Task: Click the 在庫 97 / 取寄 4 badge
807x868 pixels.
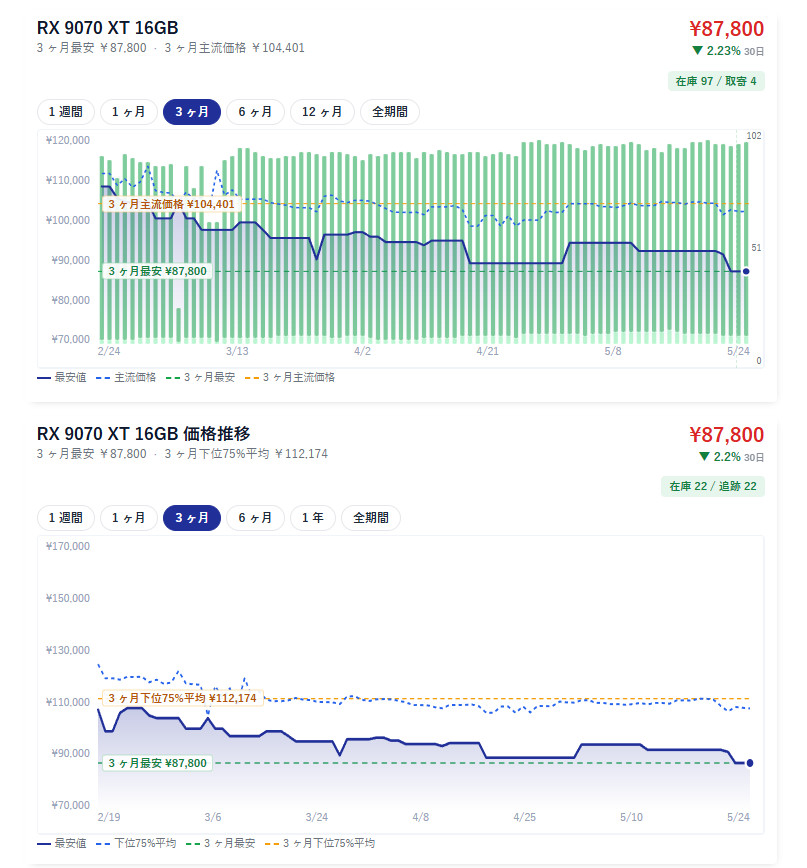Action: (716, 81)
